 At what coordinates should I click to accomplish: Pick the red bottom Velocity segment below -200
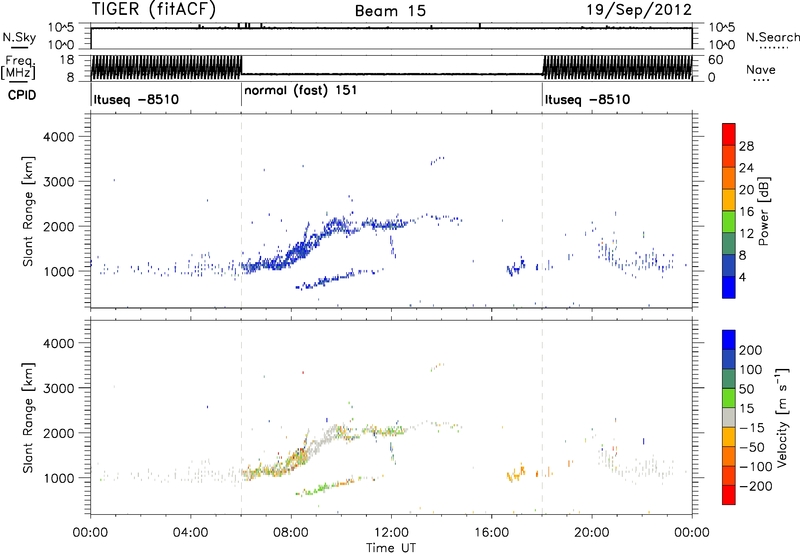click(x=729, y=495)
